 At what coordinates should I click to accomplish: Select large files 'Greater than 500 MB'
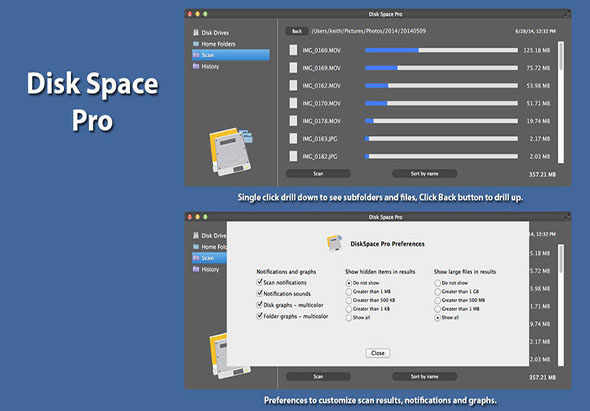[x=437, y=300]
